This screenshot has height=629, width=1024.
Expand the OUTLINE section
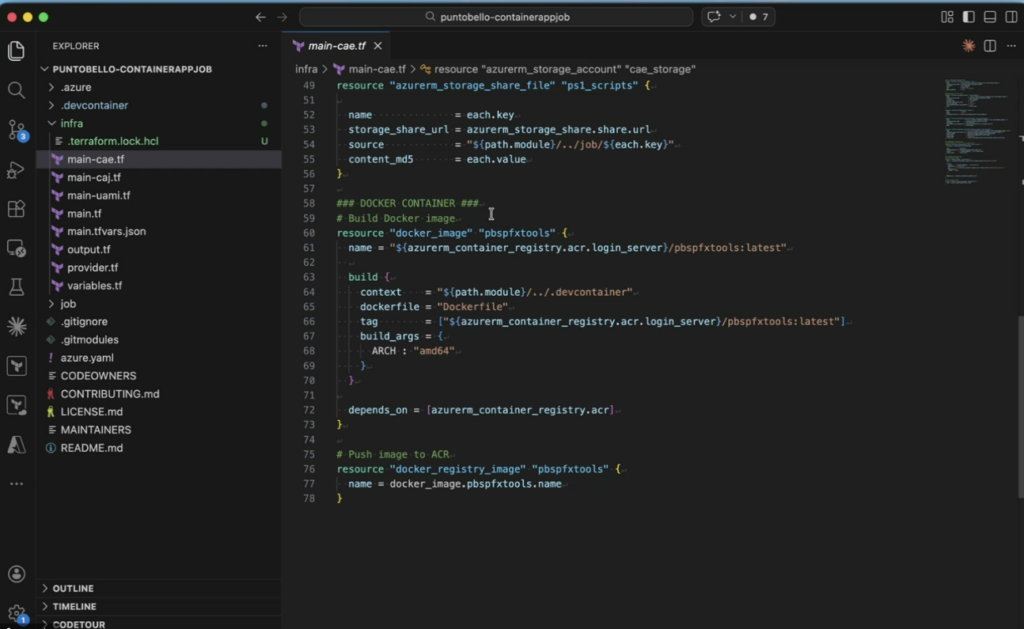(73, 588)
